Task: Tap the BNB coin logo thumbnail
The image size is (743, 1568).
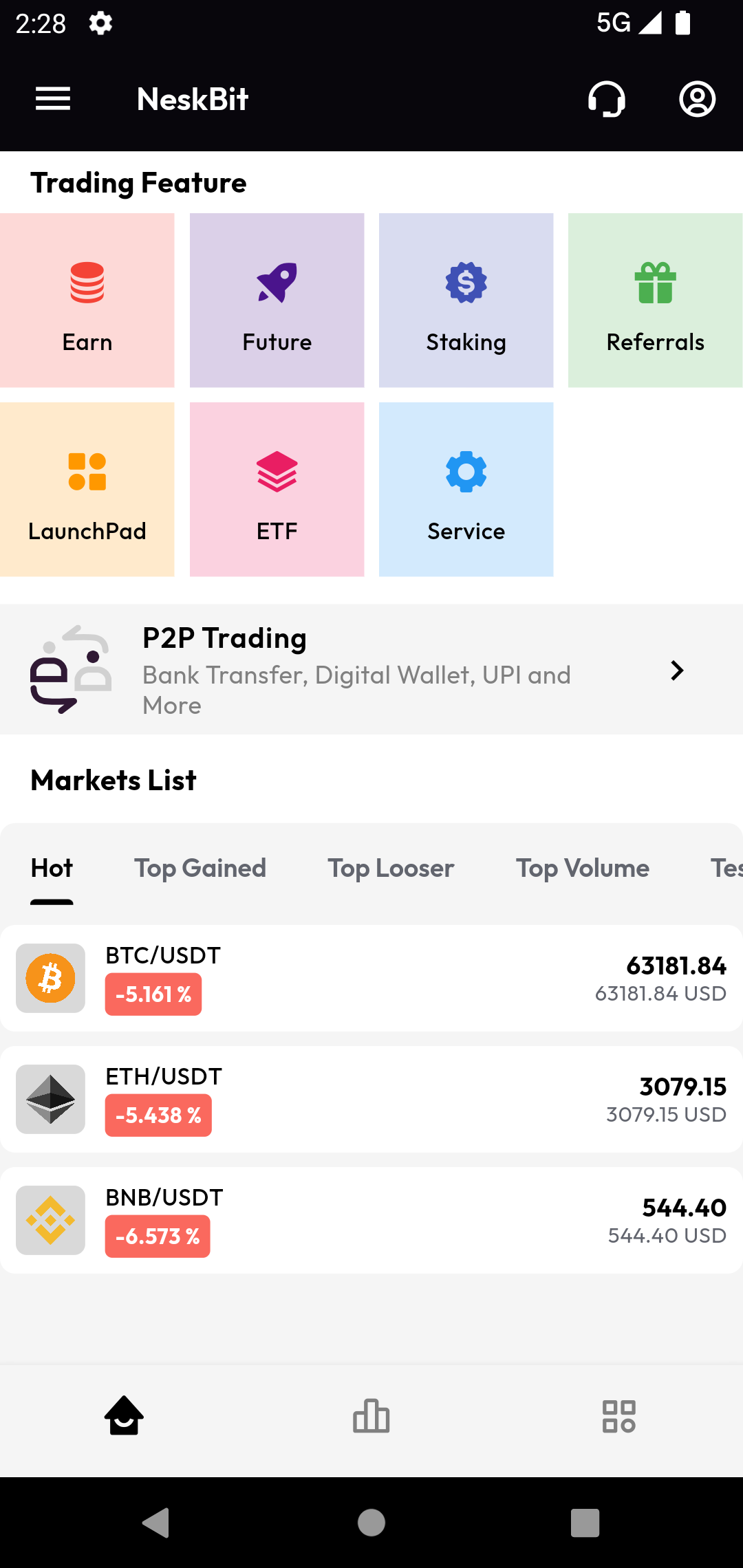Action: point(50,1220)
